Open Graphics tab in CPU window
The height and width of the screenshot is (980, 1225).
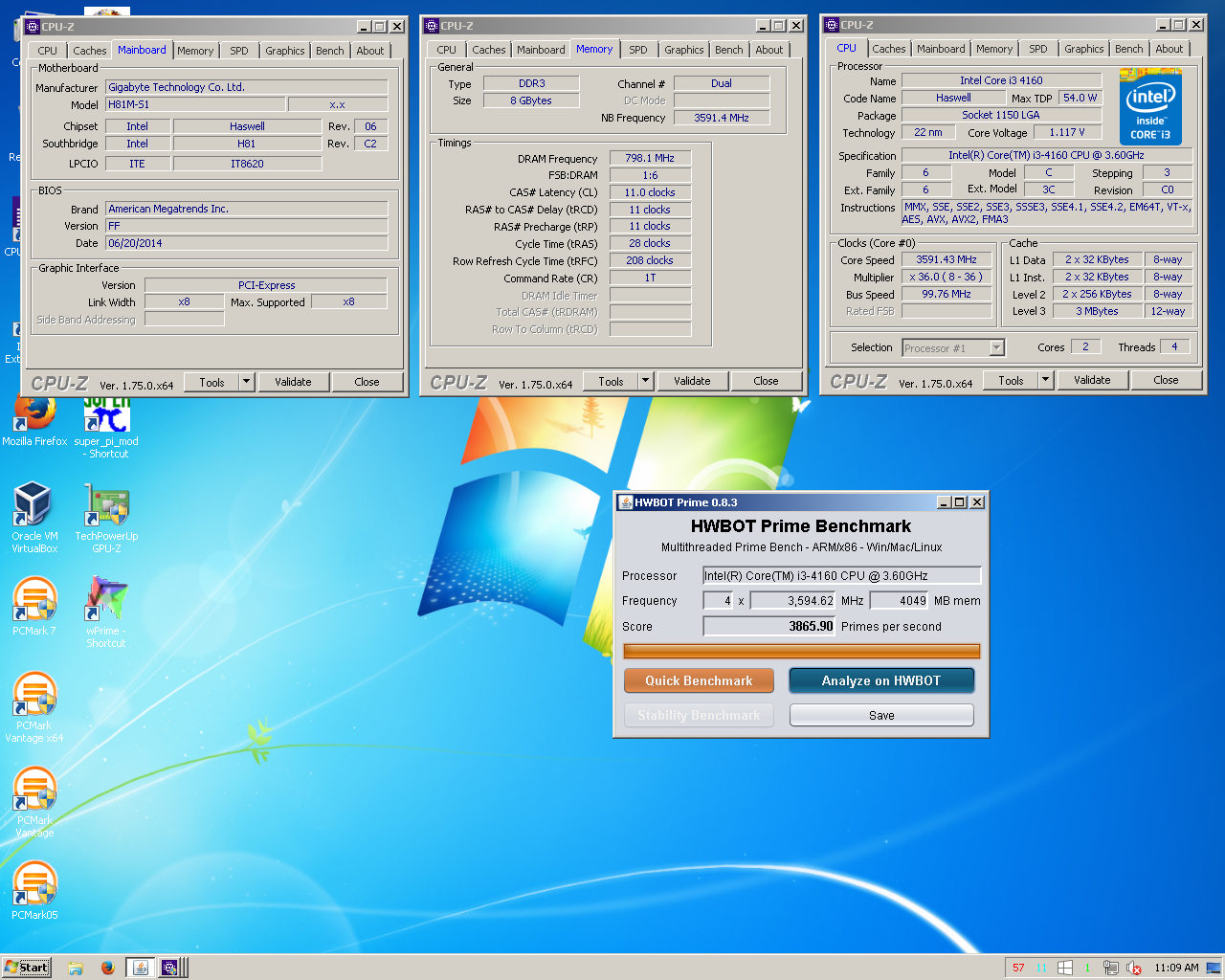tap(1084, 49)
